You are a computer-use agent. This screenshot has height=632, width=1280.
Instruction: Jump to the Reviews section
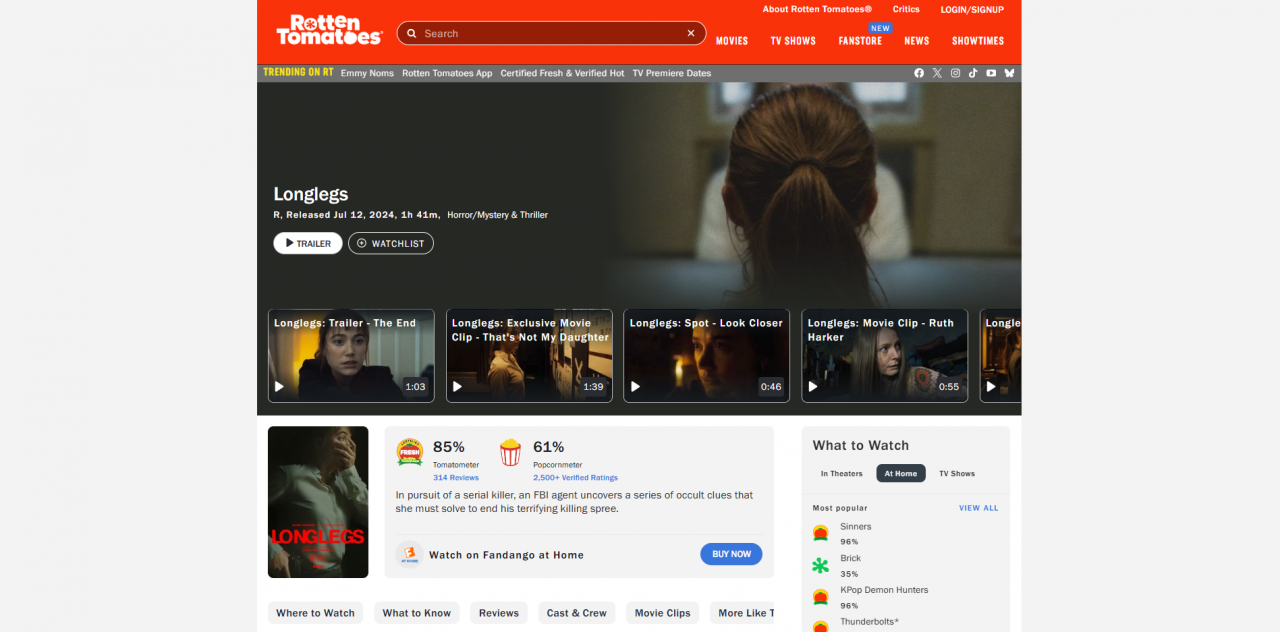[499, 613]
